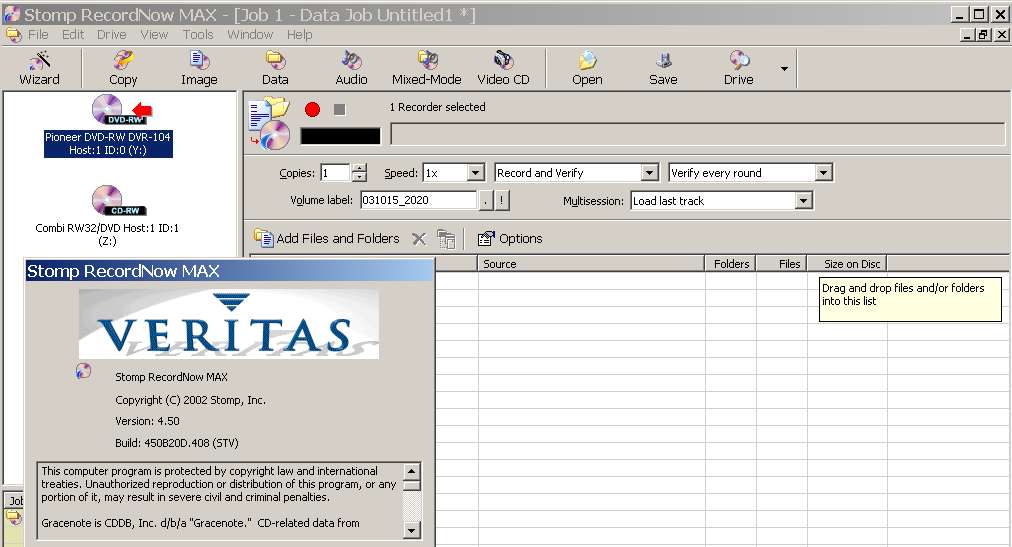The width and height of the screenshot is (1012, 547).
Task: Click the small disc icon in About dialog
Action: (x=83, y=371)
